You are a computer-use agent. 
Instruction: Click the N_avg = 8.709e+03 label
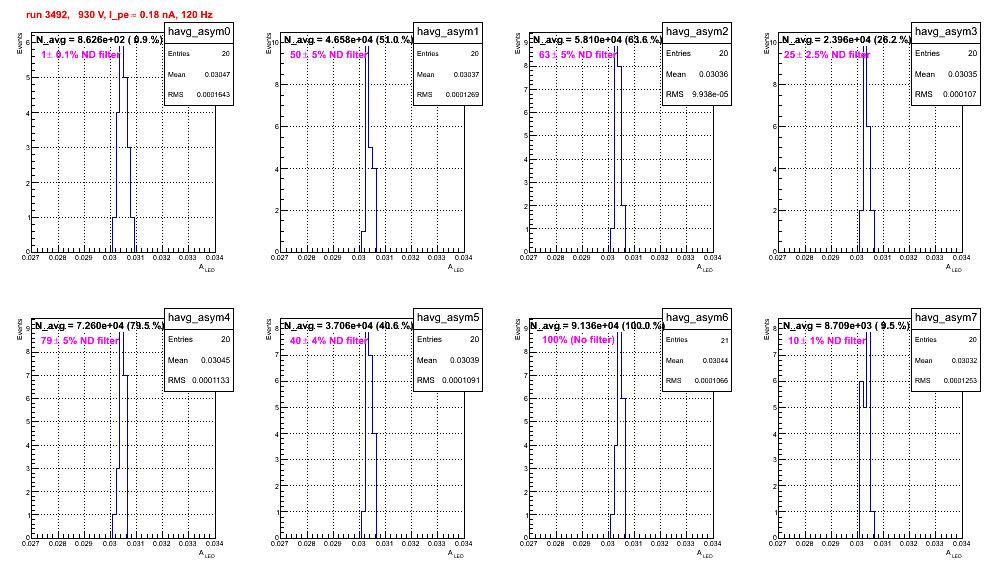(x=846, y=326)
